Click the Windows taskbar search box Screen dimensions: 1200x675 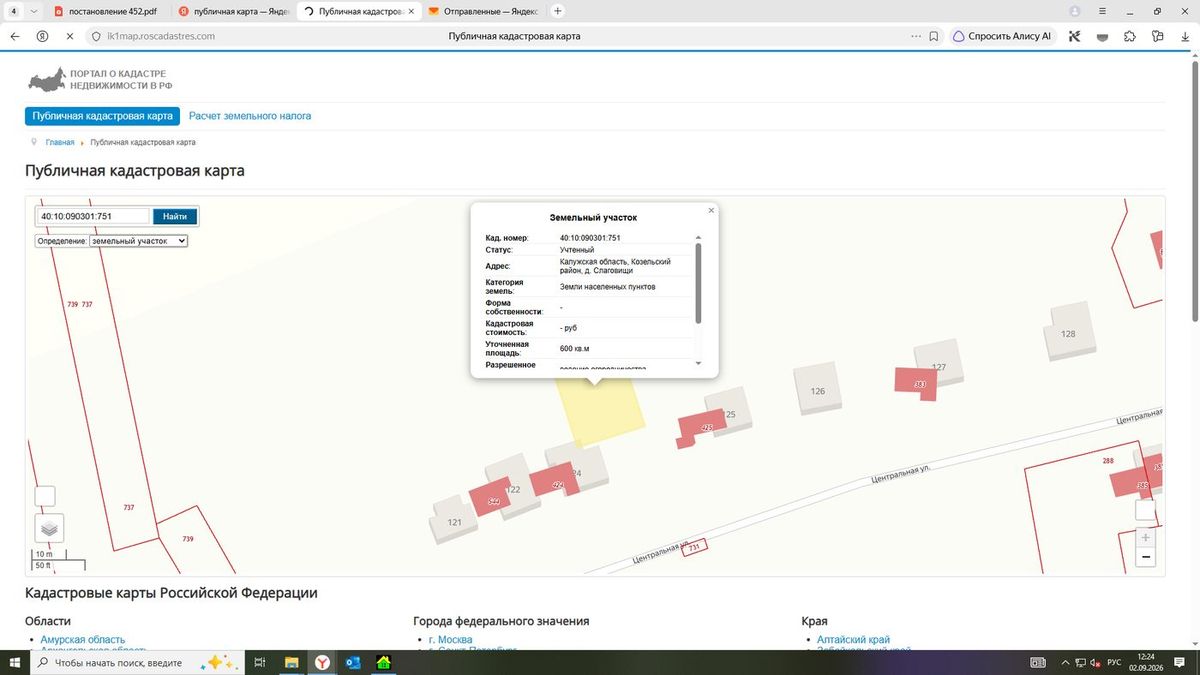point(137,662)
